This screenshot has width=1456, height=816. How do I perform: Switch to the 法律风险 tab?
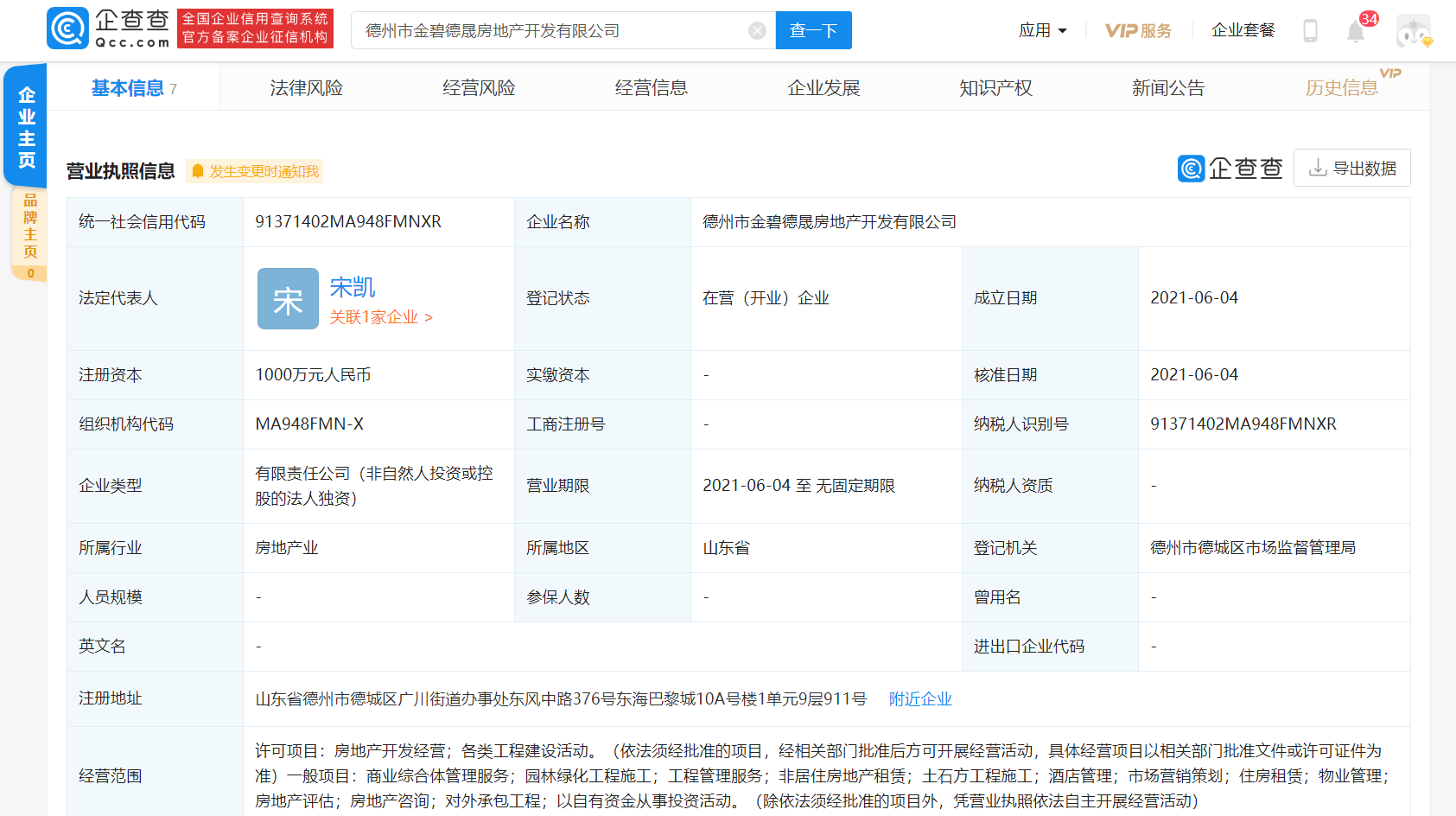pyautogui.click(x=305, y=87)
